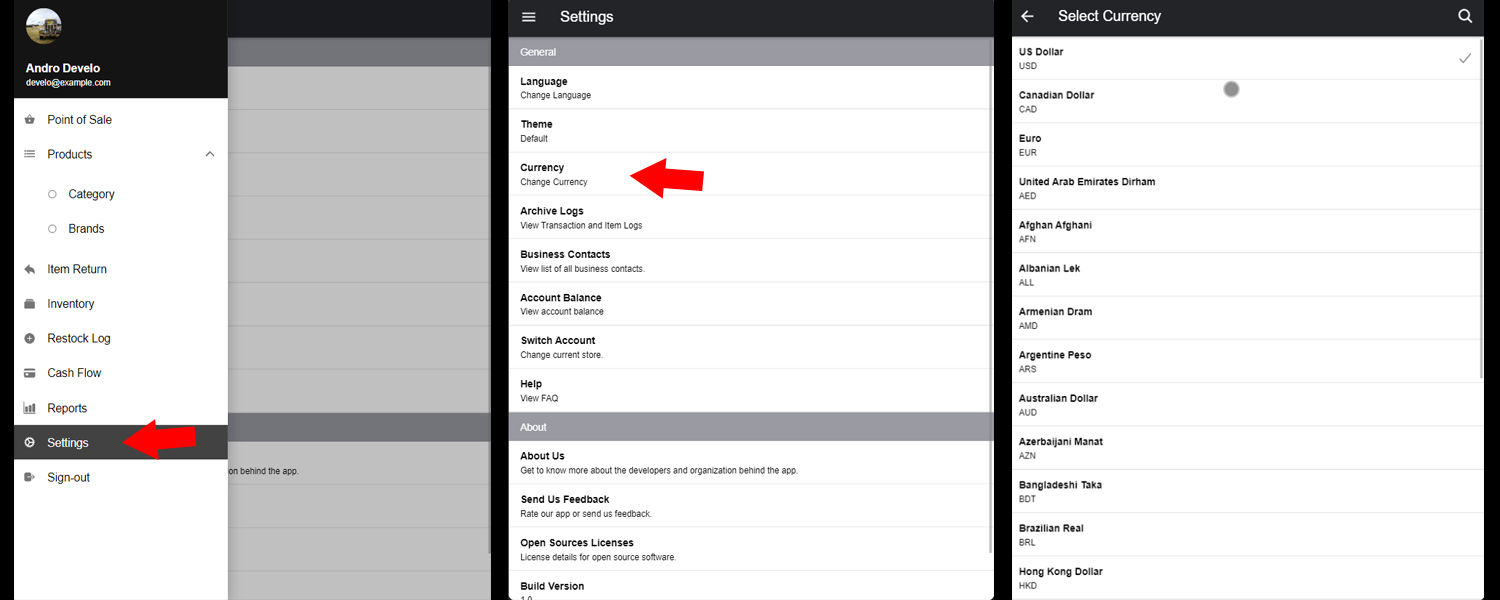Collapse the Products menu chevron
Viewport: 1500px width, 600px height.
(x=210, y=154)
